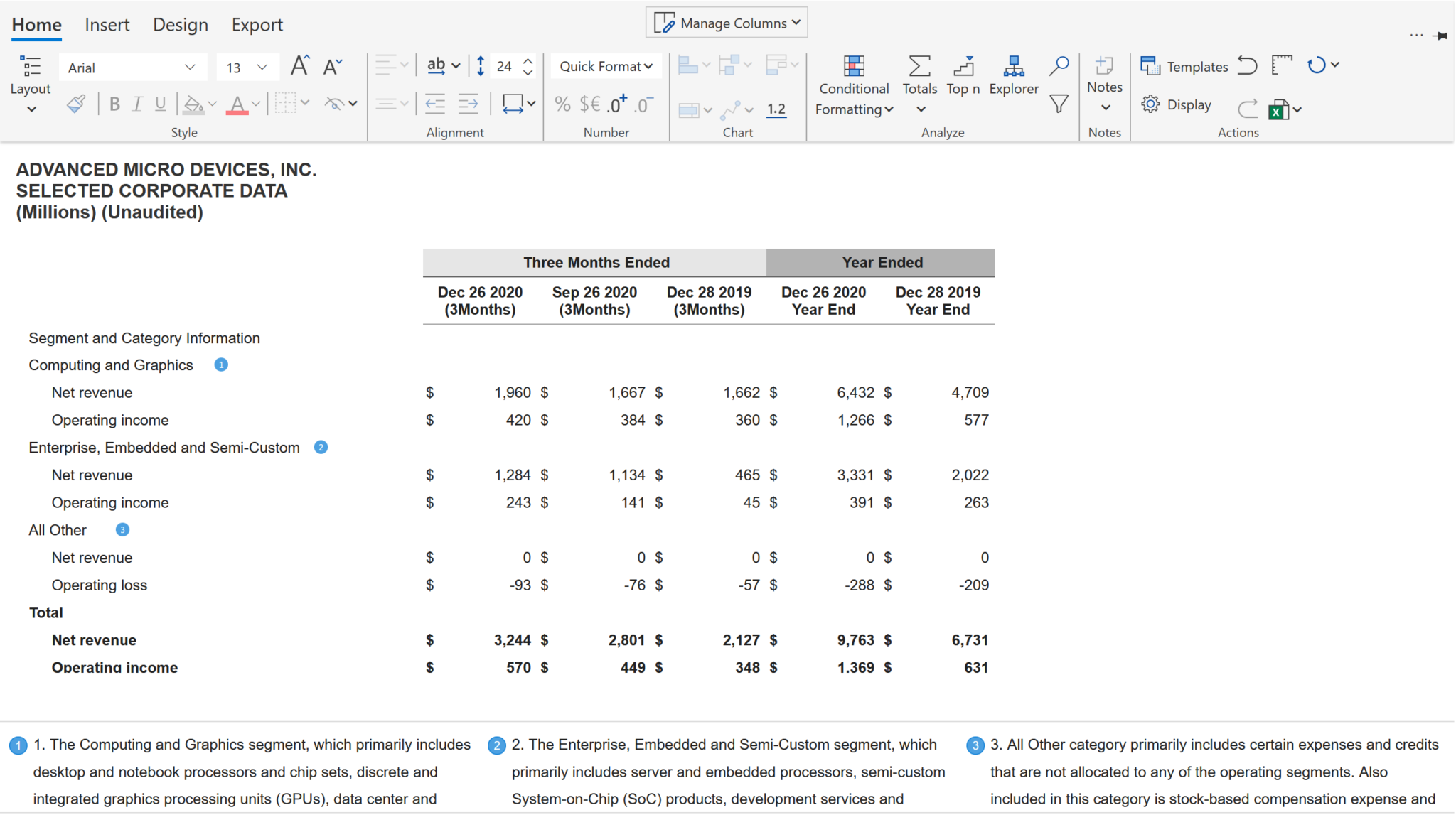Click footnote marker 2 beside Enterprise segment
1456x815 pixels.
coord(321,447)
